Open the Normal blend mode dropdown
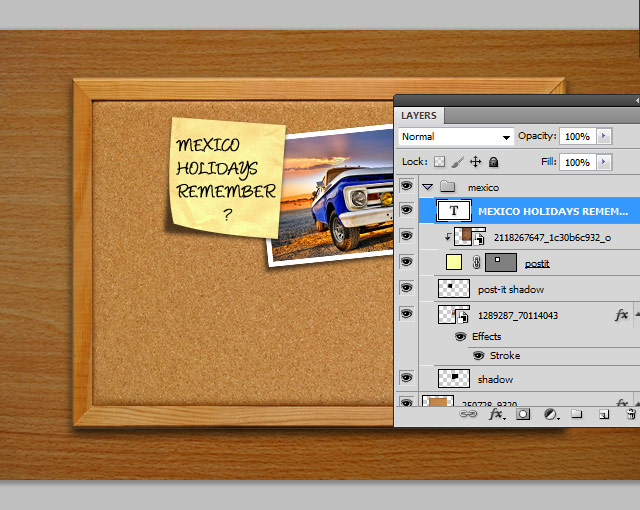640x510 pixels. tap(456, 136)
